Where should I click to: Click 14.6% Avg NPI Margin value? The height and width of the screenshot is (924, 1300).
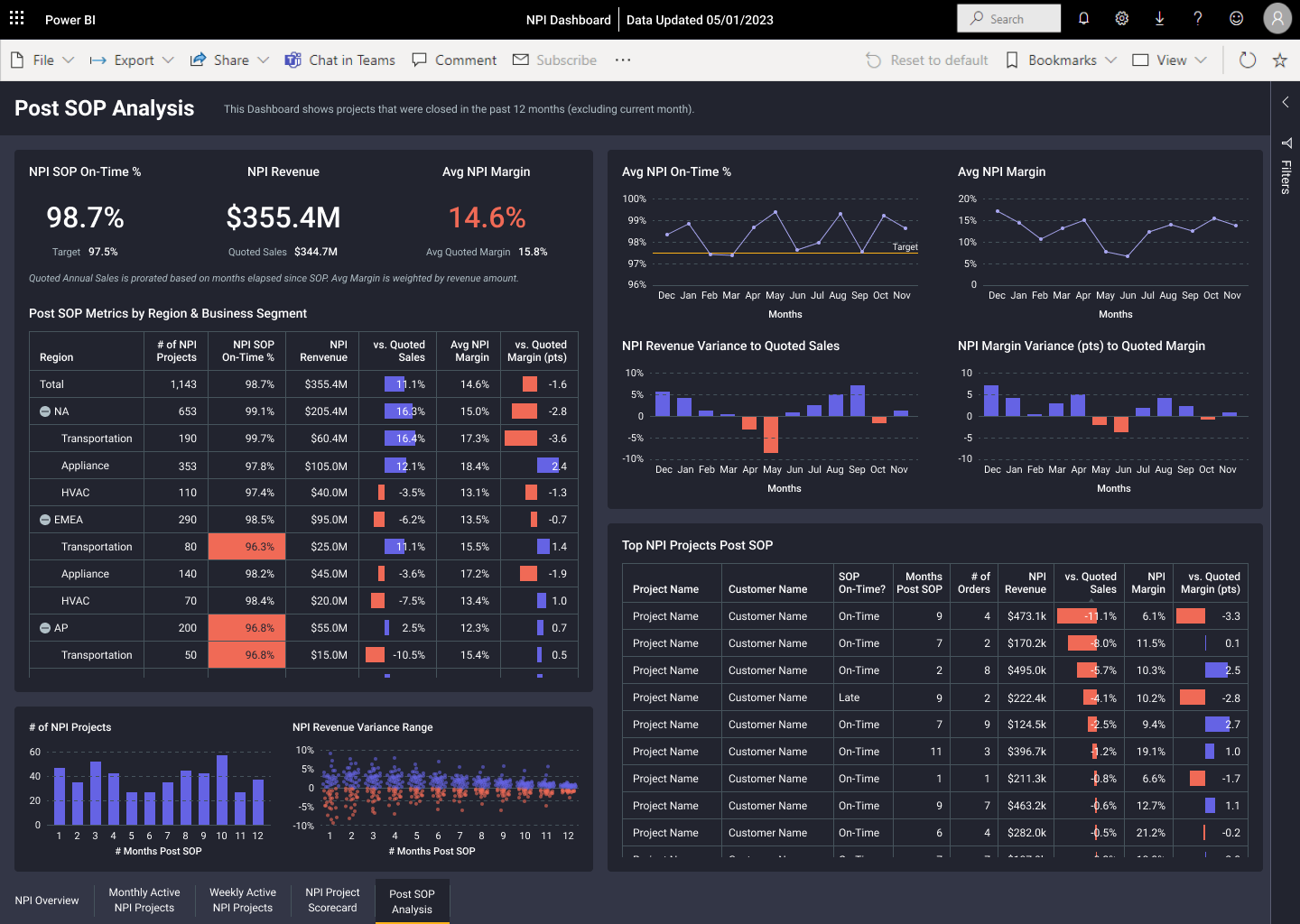pos(487,217)
